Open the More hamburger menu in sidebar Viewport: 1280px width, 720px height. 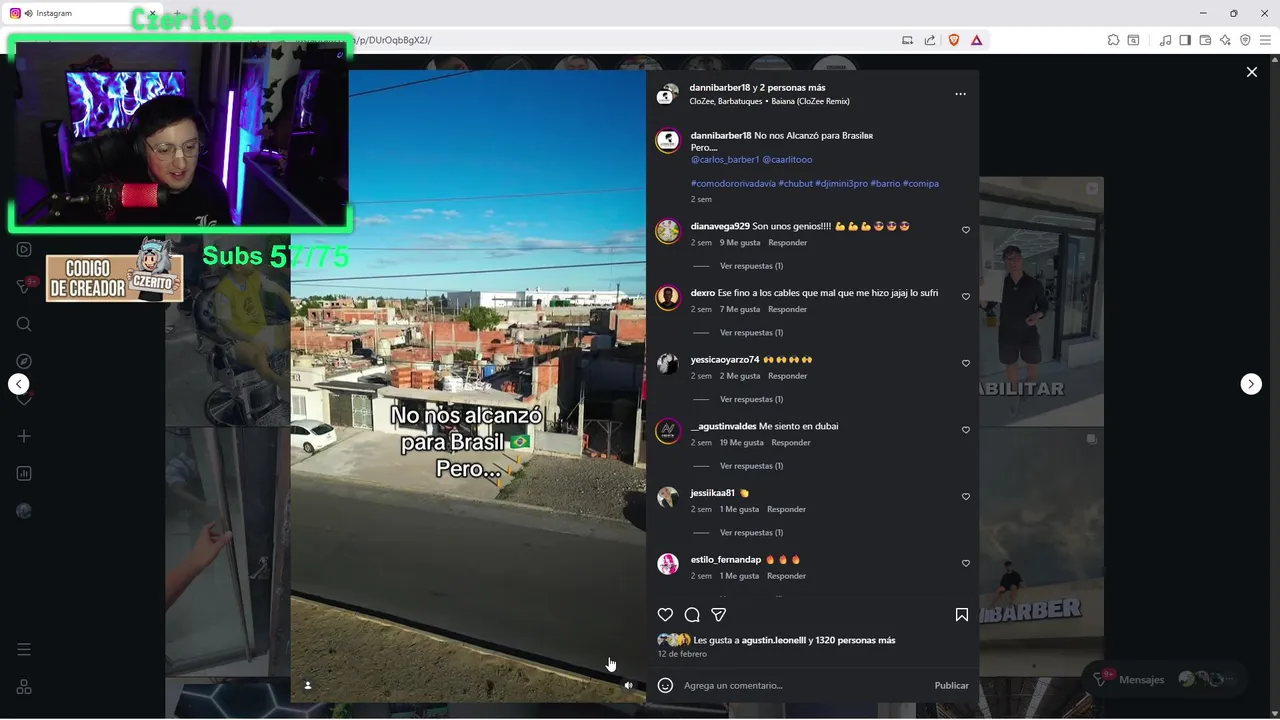click(x=24, y=650)
